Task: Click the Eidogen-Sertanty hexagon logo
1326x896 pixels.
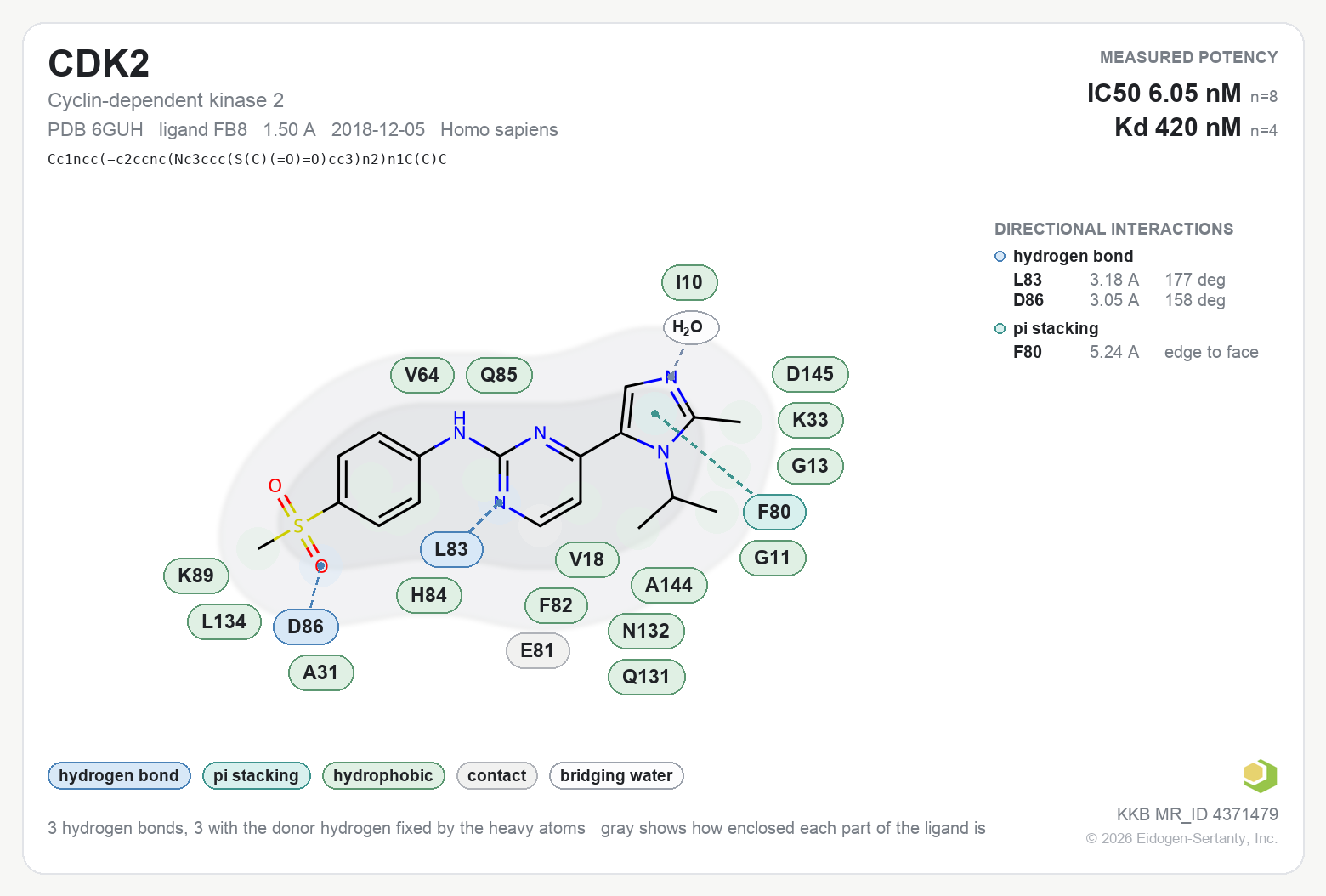Action: coord(1260,775)
